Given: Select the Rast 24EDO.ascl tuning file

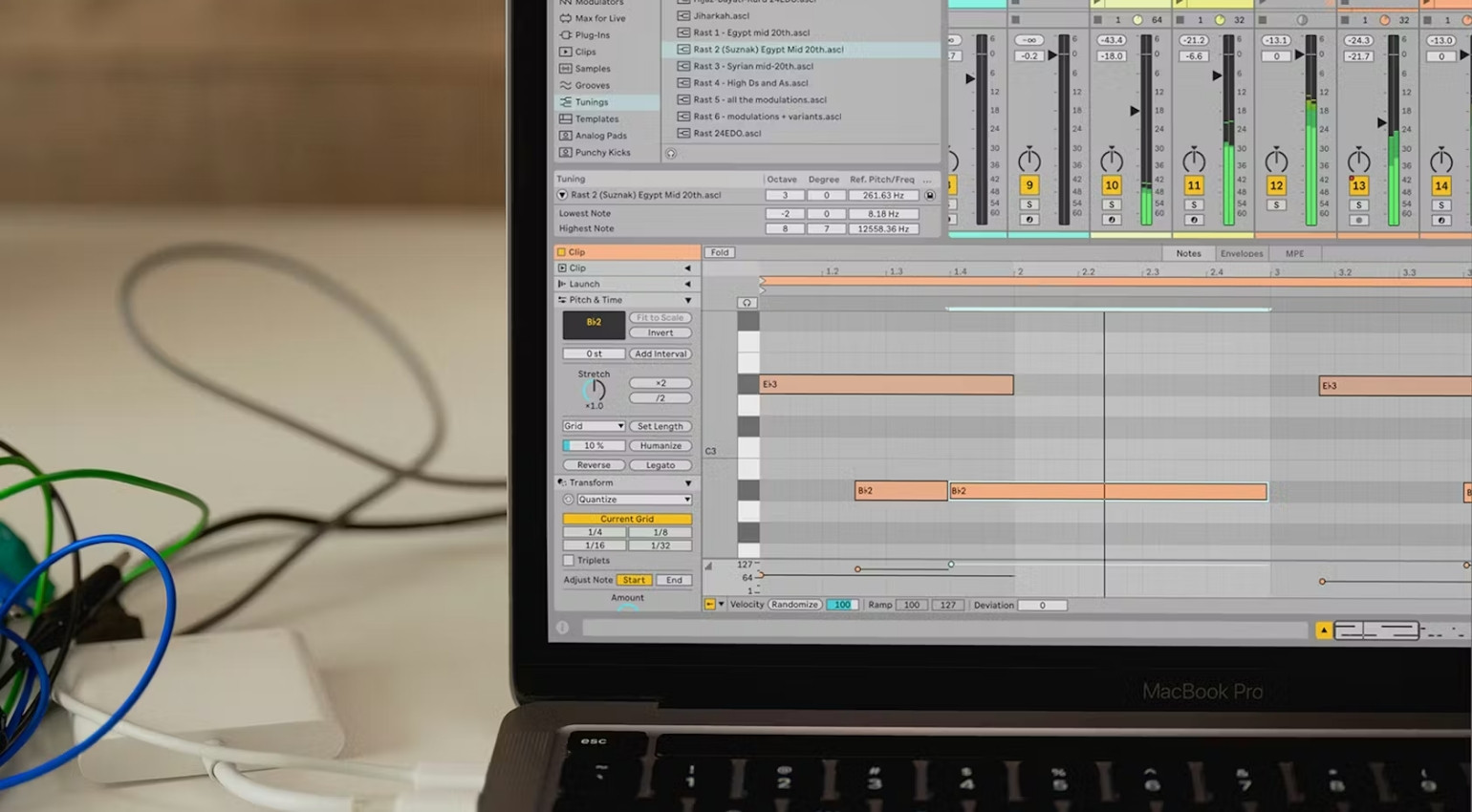Looking at the screenshot, I should coord(726,133).
